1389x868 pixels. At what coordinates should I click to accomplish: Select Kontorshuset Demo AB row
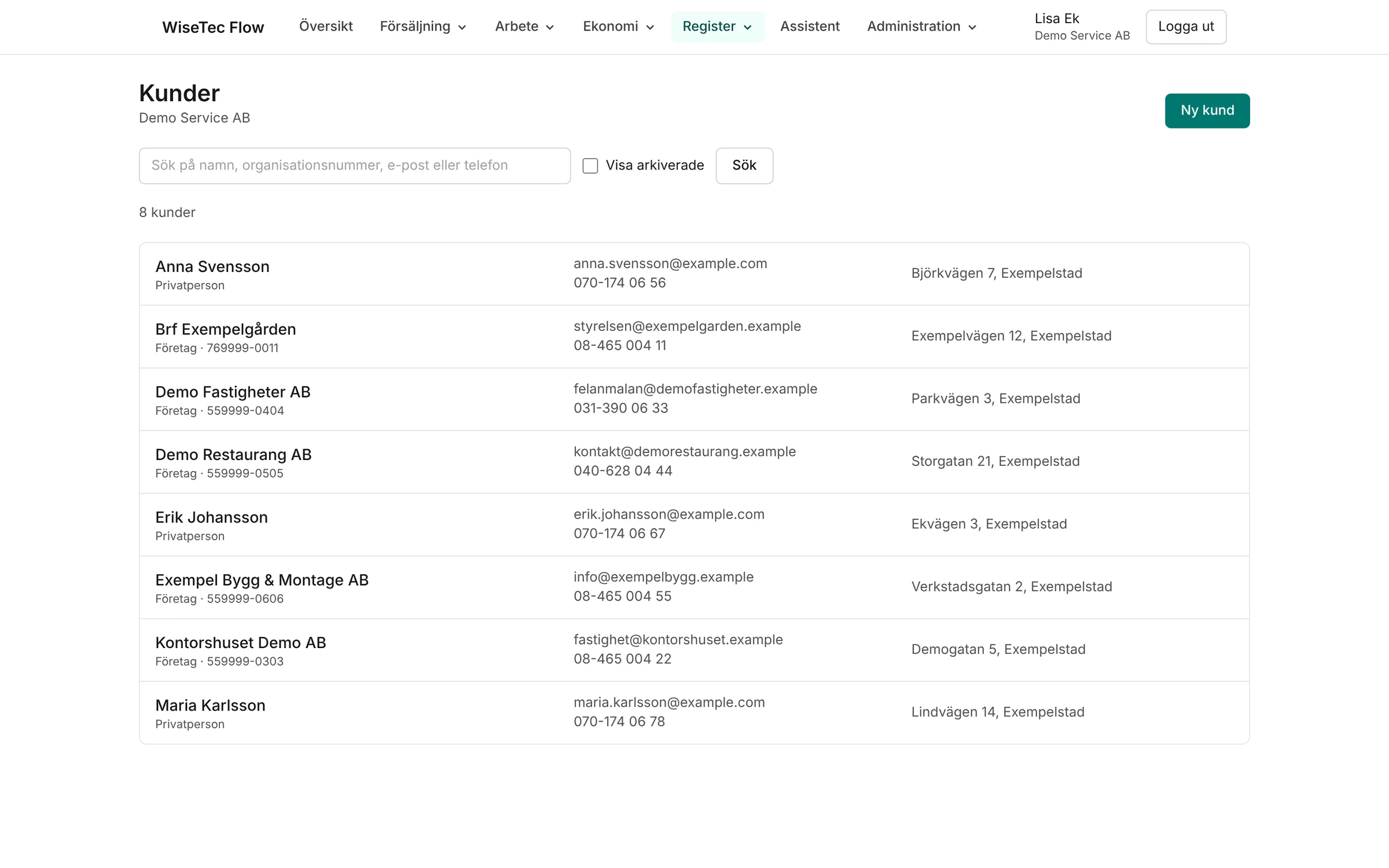(x=694, y=650)
